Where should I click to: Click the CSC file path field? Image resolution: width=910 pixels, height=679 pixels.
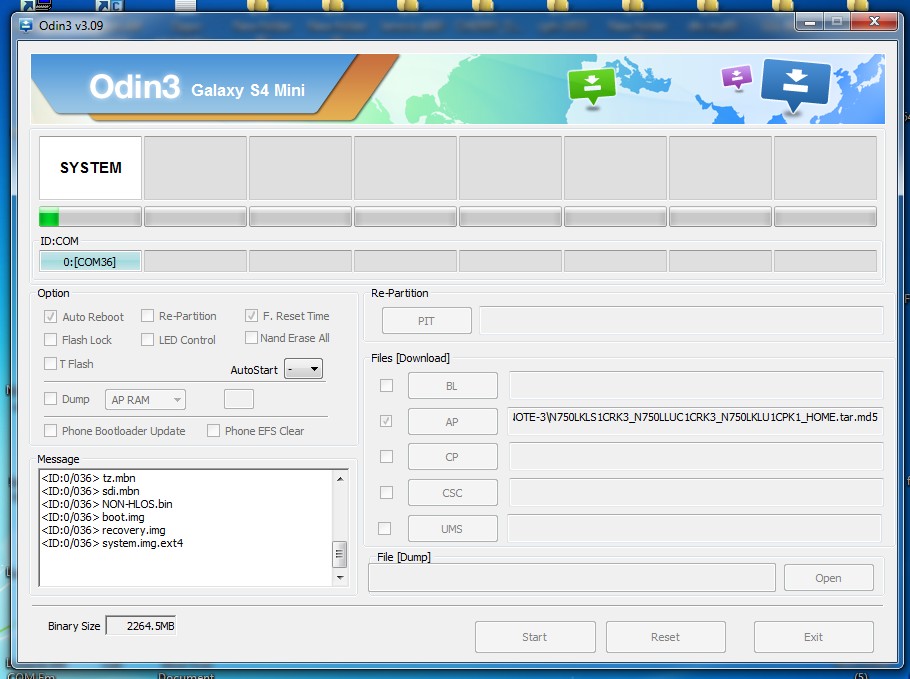[696, 493]
